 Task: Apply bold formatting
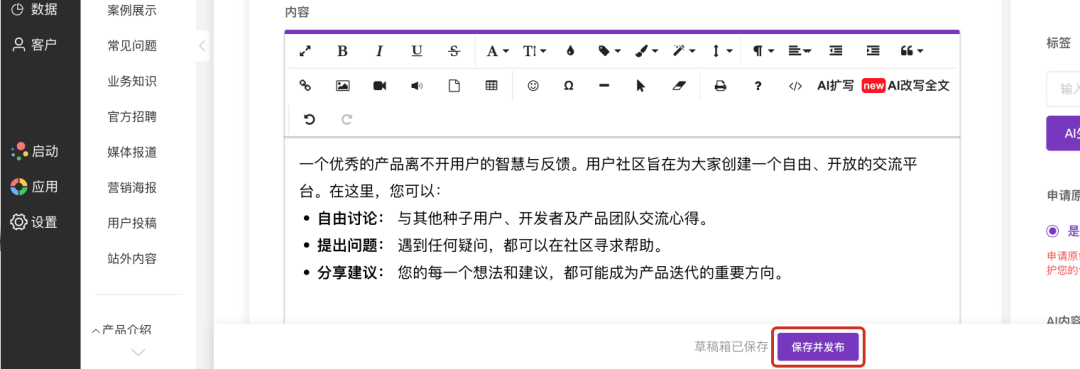pyautogui.click(x=342, y=51)
